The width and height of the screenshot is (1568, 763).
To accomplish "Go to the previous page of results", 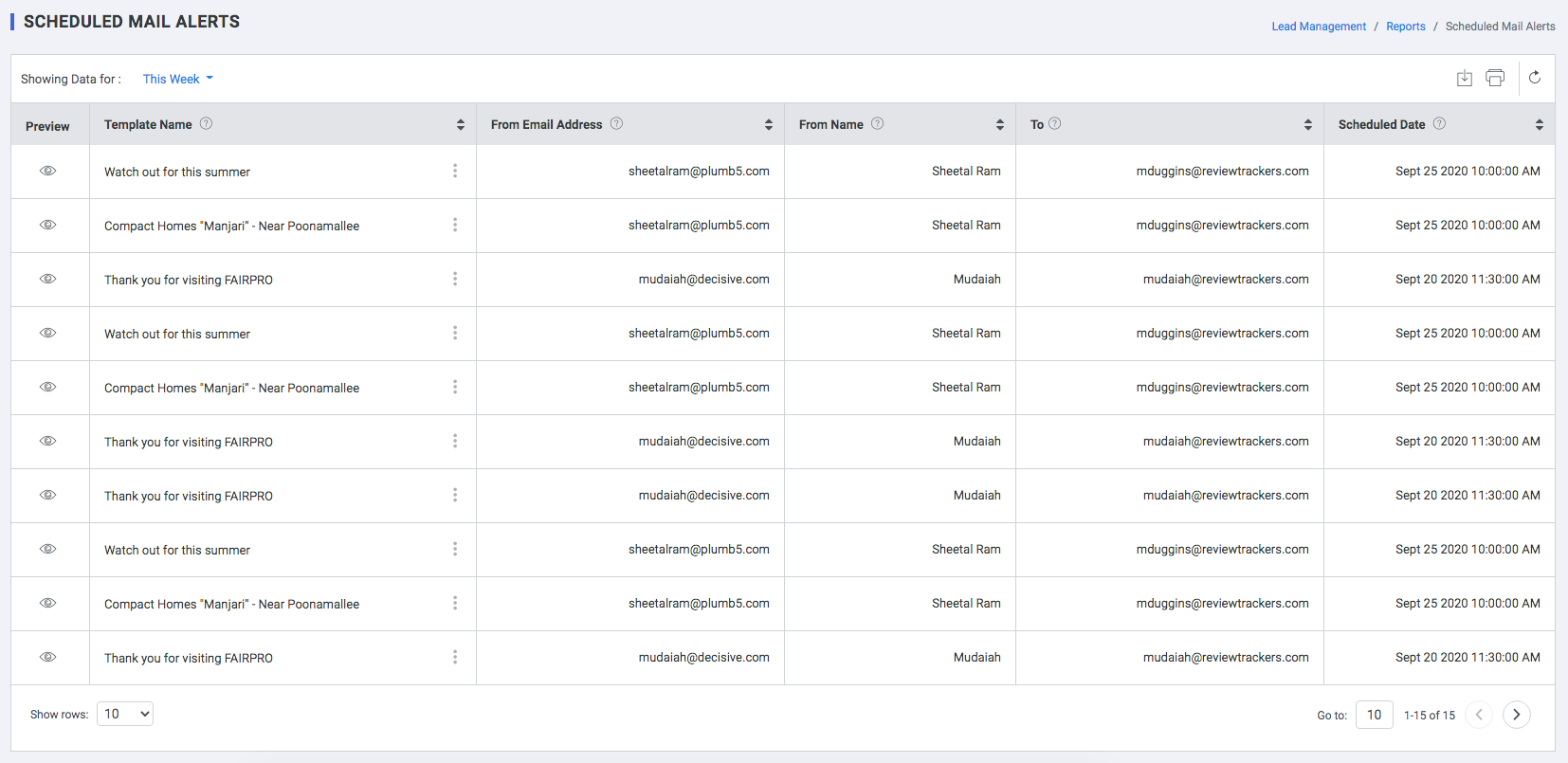I will [x=1479, y=715].
